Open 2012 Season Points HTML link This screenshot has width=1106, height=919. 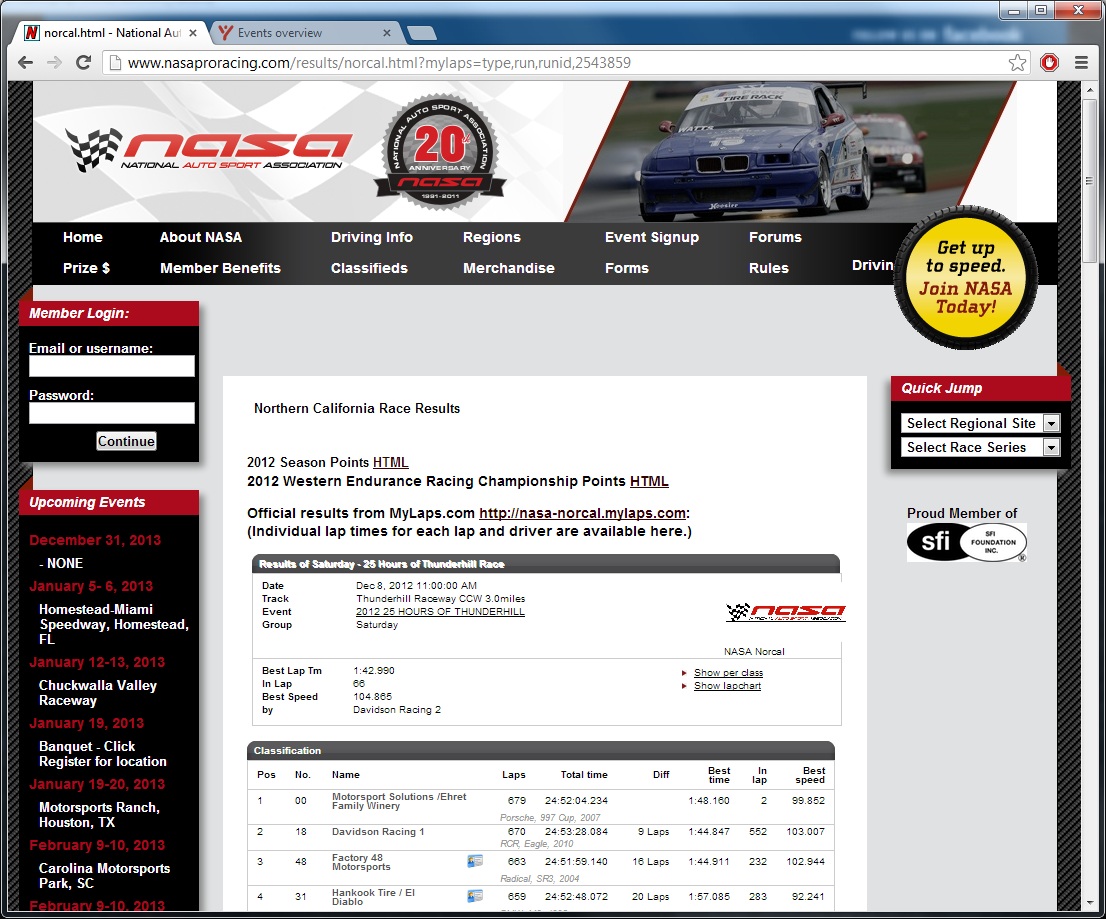390,463
